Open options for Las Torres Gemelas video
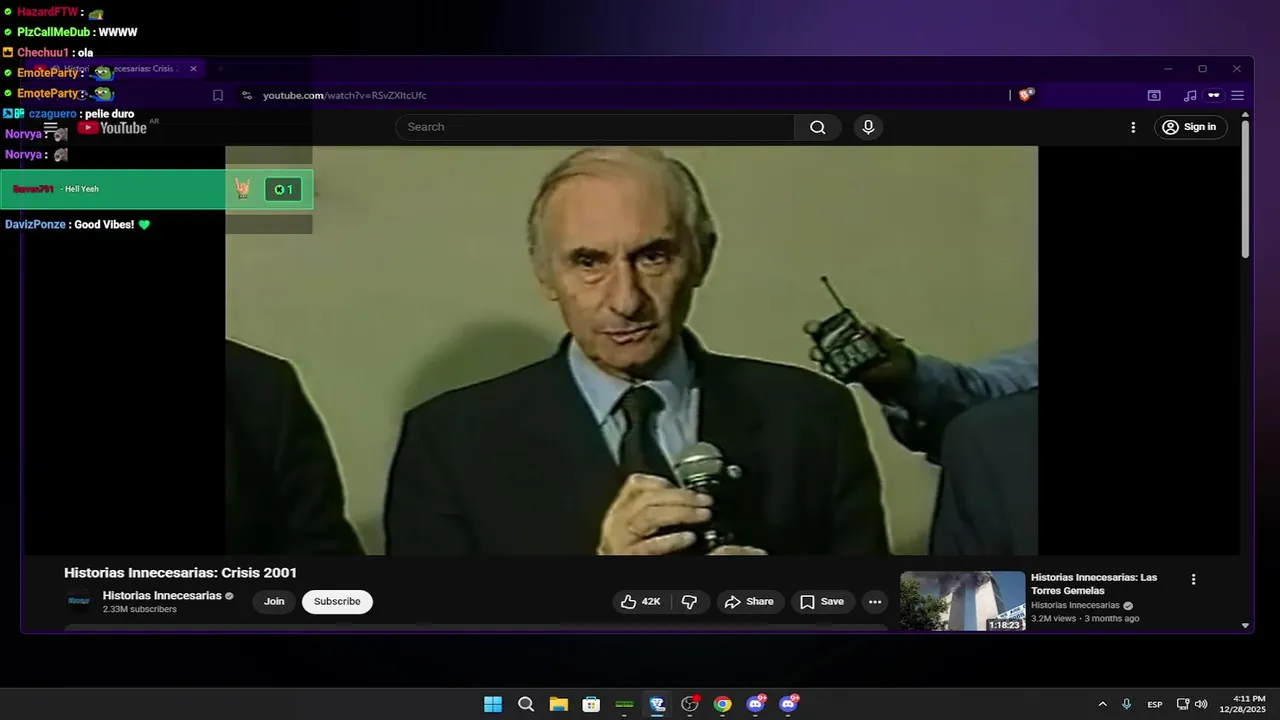The height and width of the screenshot is (720, 1280). point(1193,579)
